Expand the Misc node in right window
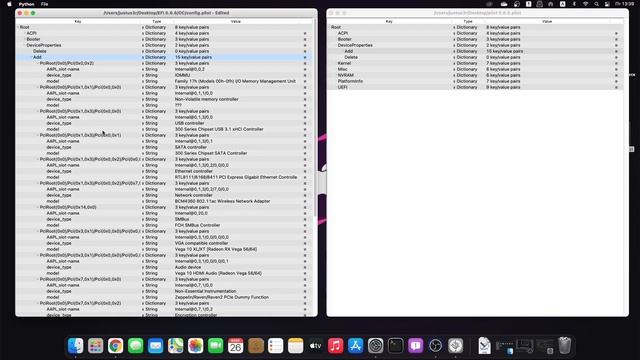The height and width of the screenshot is (360, 640). [336, 69]
